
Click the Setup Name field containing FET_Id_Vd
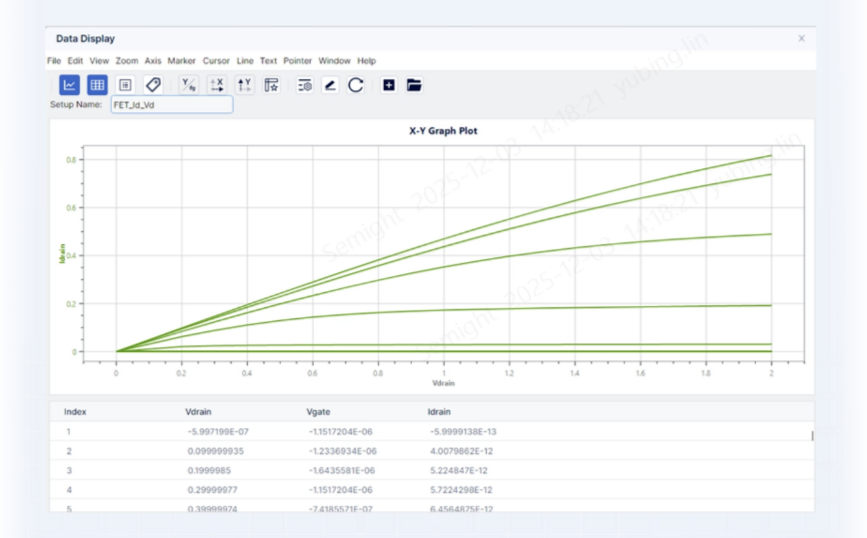(172, 105)
